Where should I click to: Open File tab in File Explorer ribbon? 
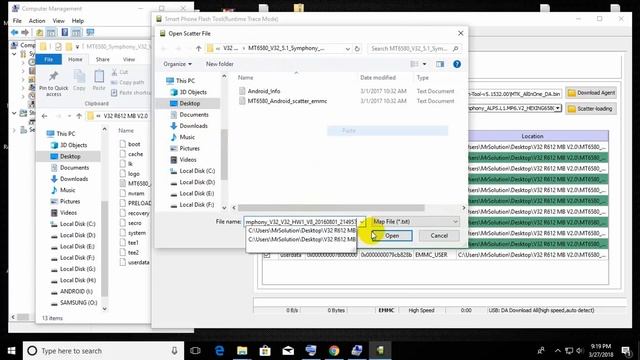click(49, 60)
